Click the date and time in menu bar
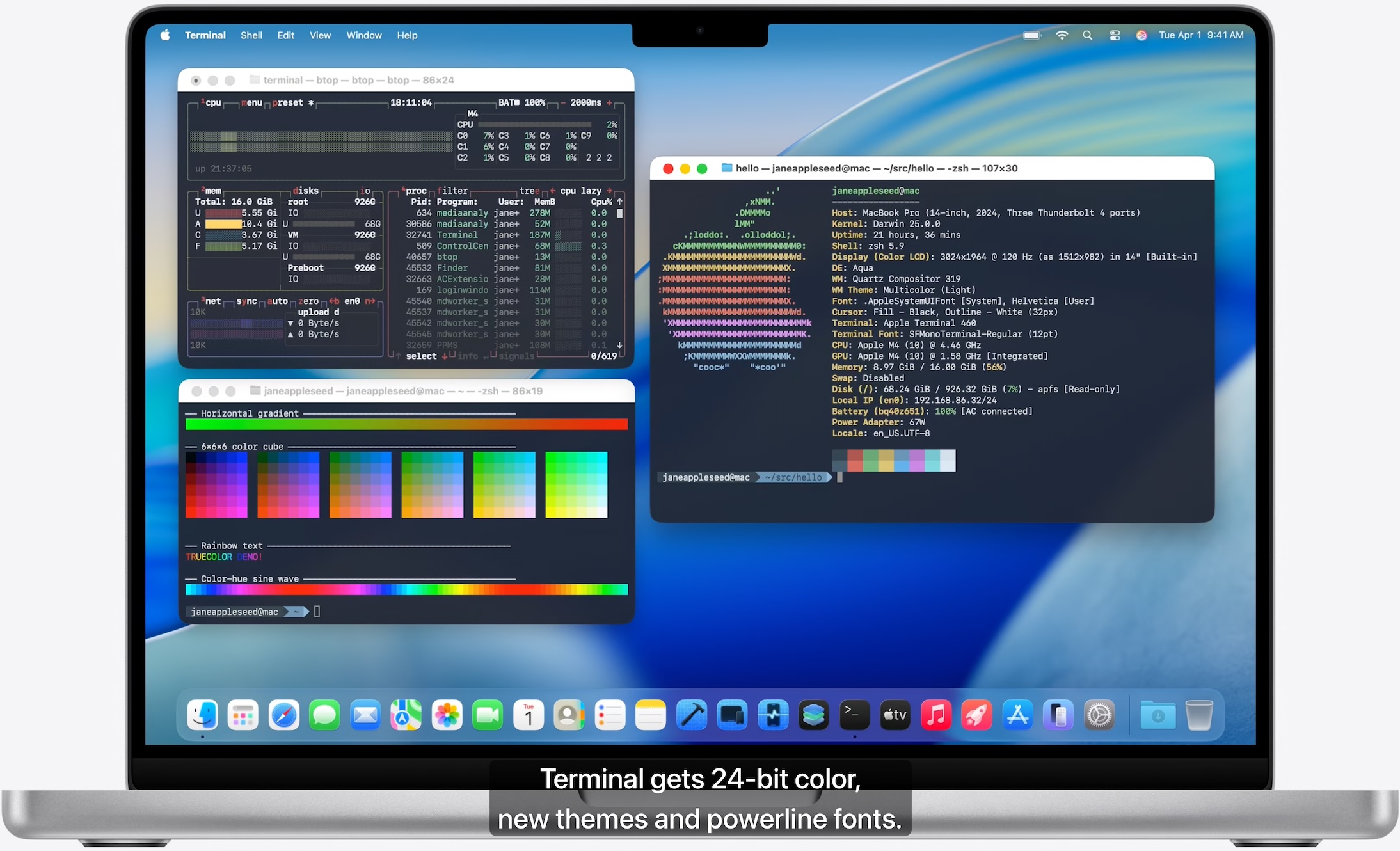 pyautogui.click(x=1202, y=35)
